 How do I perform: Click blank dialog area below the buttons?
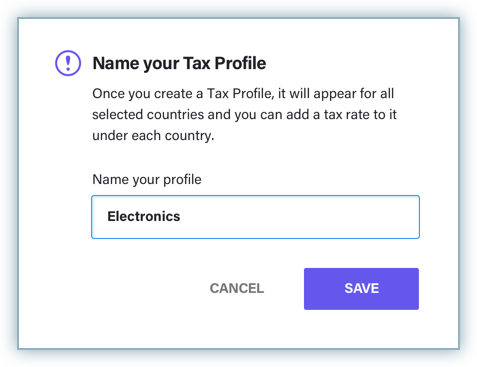click(x=238, y=329)
